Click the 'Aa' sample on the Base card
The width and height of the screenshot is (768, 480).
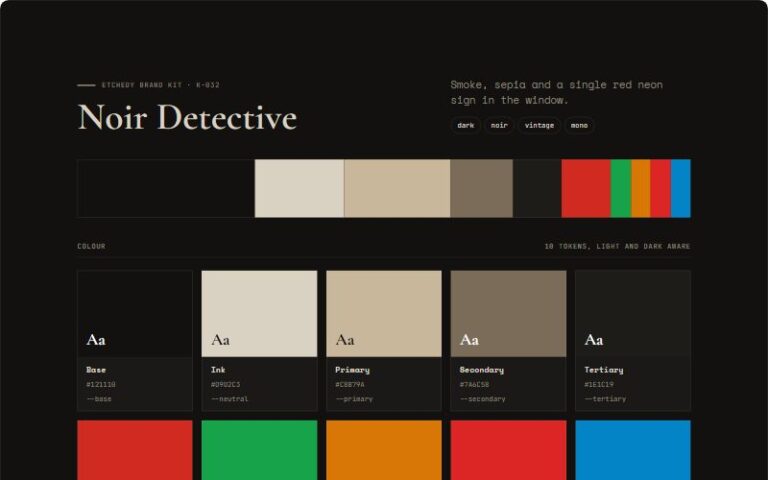pos(96,339)
